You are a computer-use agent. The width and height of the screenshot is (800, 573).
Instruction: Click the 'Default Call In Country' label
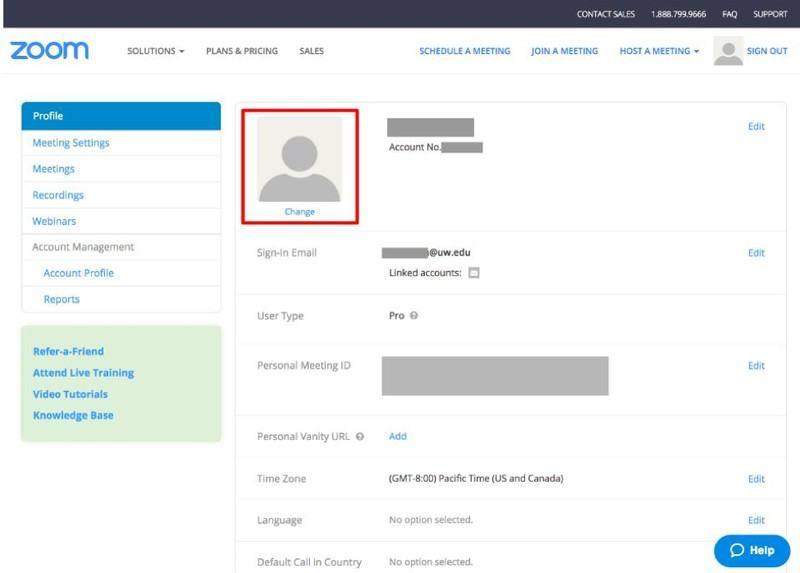[x=309, y=562]
